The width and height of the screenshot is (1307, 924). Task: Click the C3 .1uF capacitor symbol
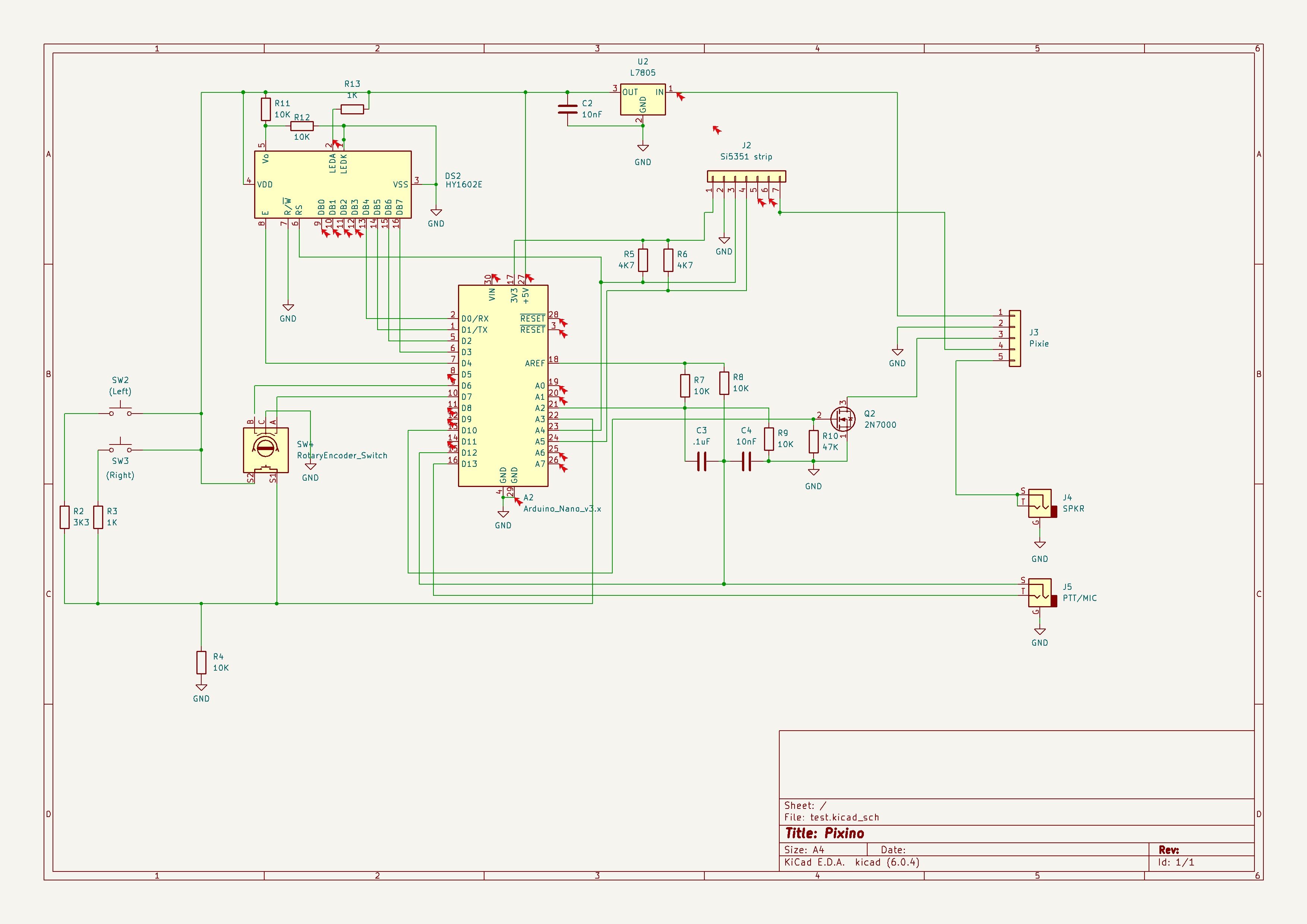701,461
